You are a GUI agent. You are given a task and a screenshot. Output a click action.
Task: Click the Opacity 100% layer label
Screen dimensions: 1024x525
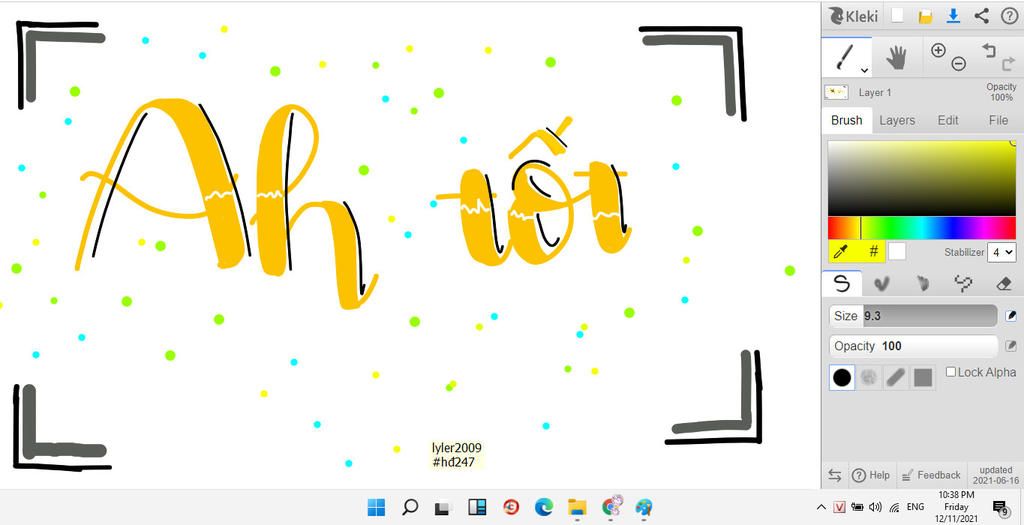click(x=1001, y=92)
